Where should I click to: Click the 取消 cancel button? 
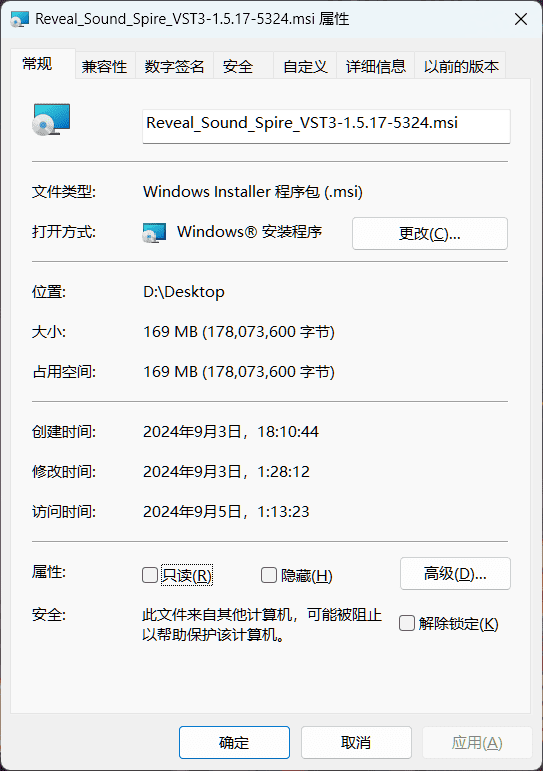point(356,742)
